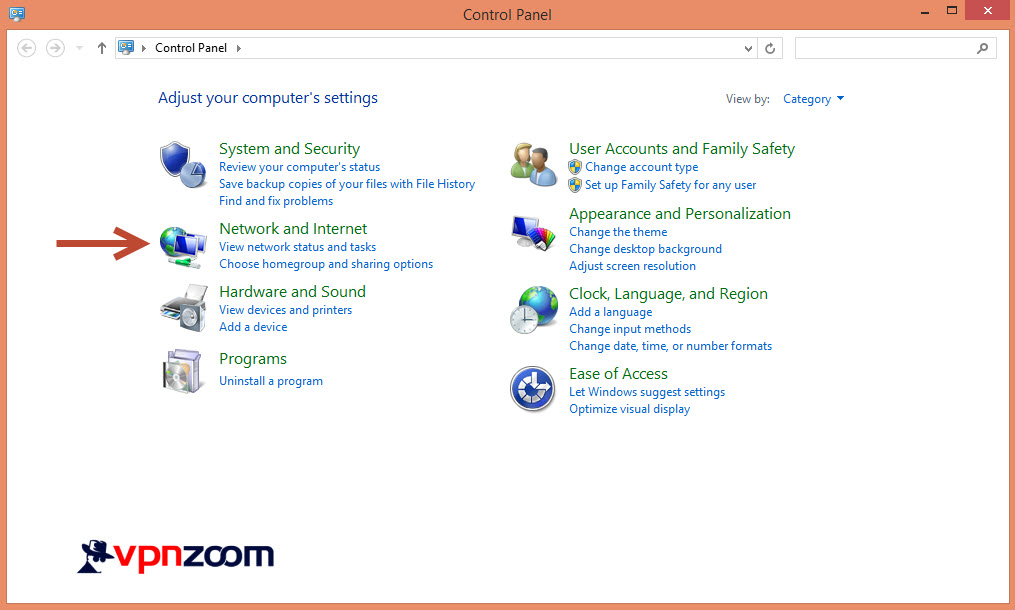The width and height of the screenshot is (1015, 610).
Task: Maximize the Control Panel window
Action: click(952, 10)
